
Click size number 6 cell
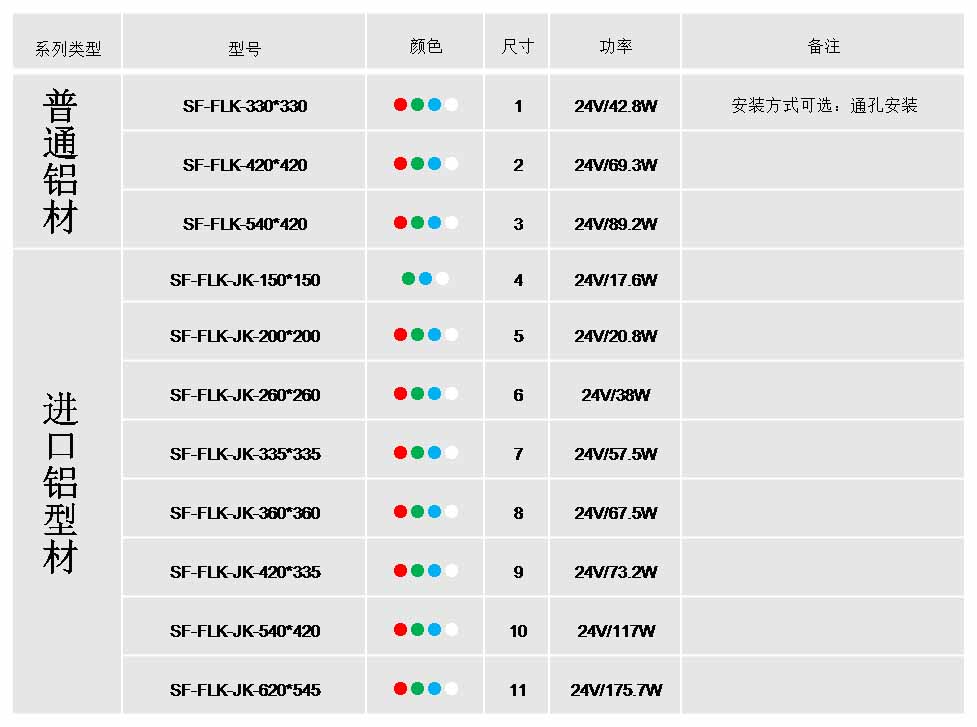518,395
